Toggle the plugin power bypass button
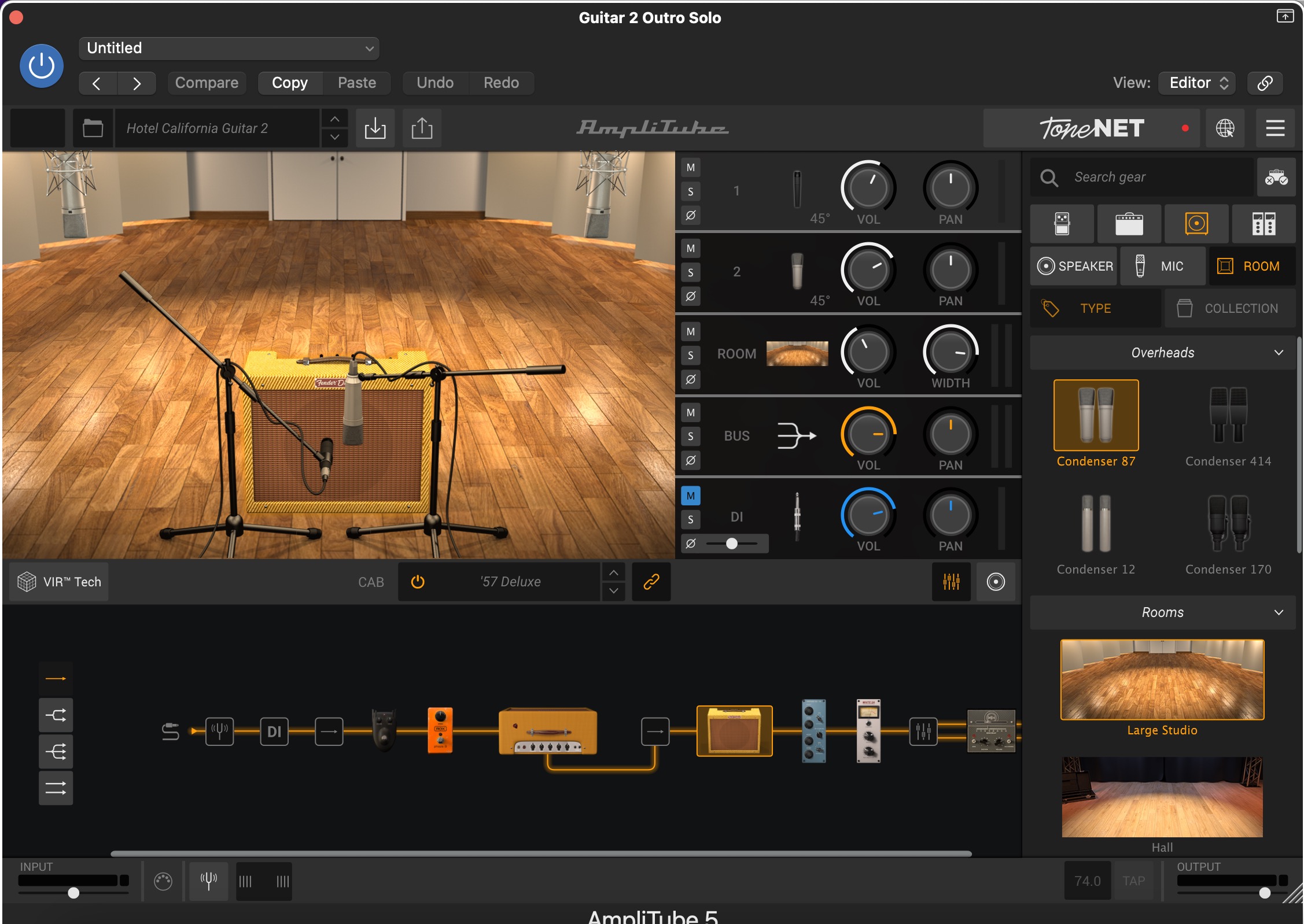Image resolution: width=1304 pixels, height=924 pixels. (42, 66)
